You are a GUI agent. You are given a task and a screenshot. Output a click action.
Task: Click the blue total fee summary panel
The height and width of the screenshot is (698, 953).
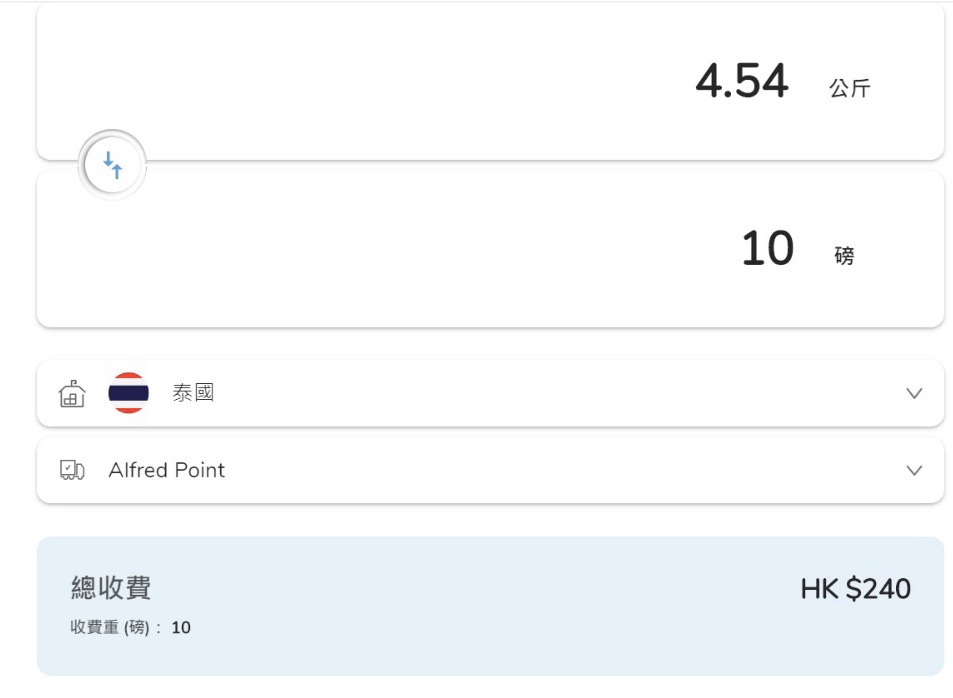(490, 606)
